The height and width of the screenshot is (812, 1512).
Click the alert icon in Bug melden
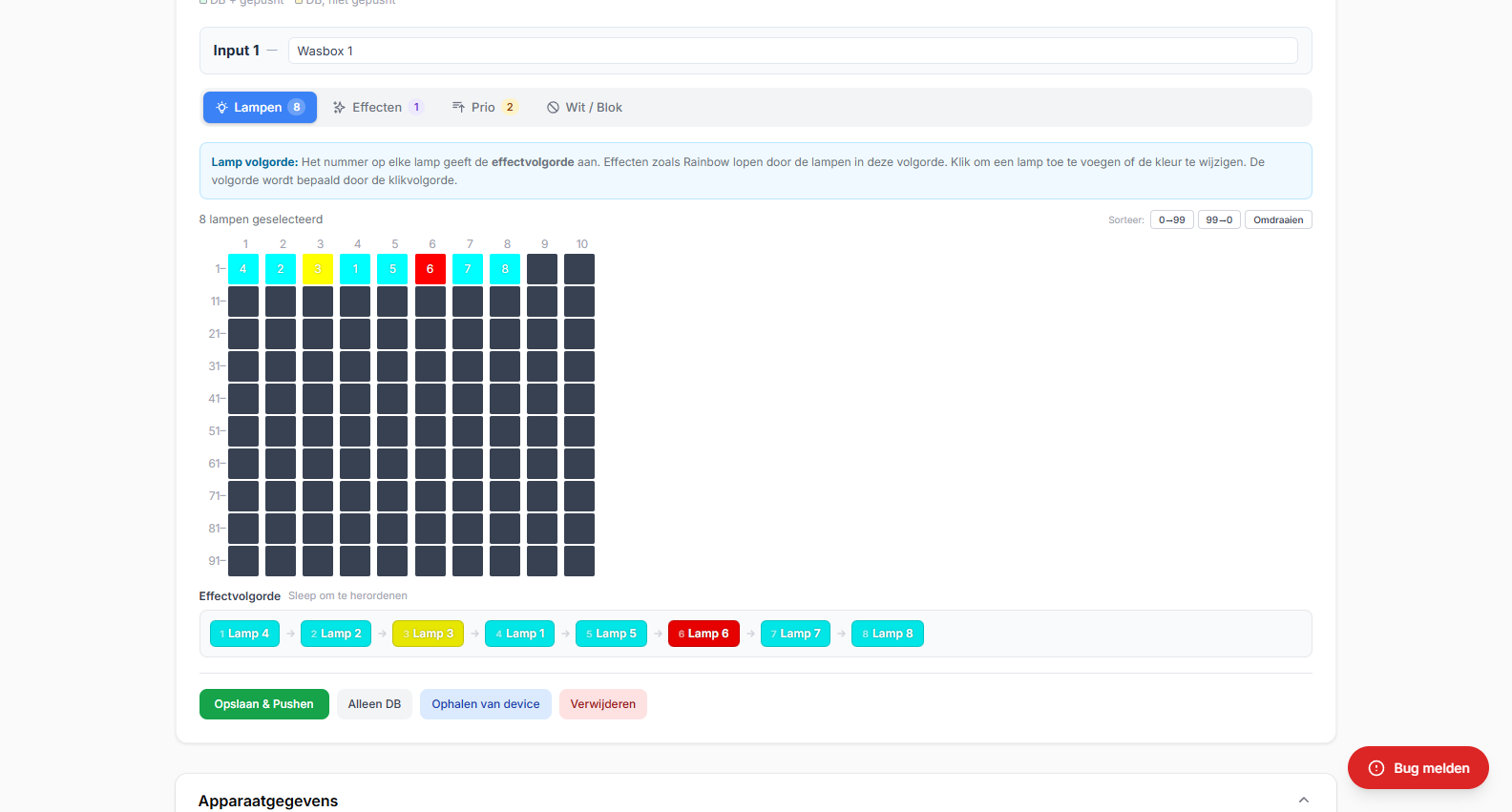pos(1375,768)
